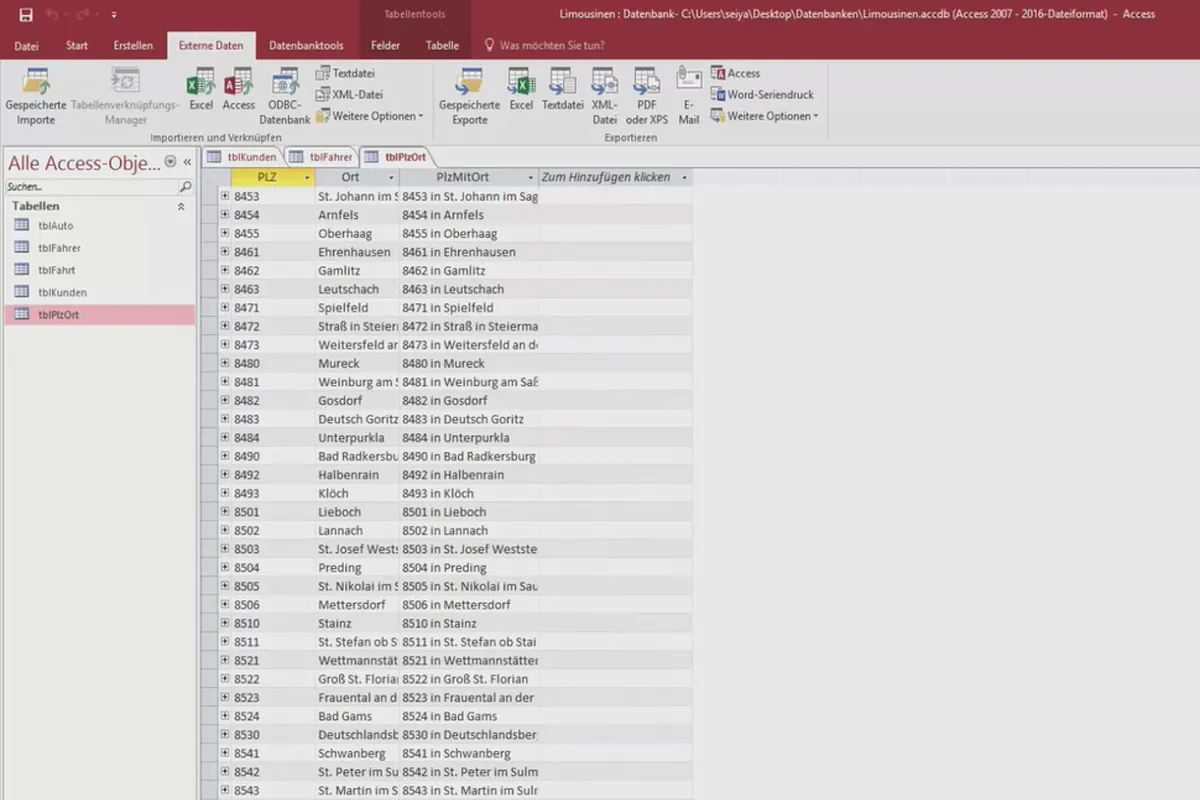Collapse the Tabellen group in navigation
This screenshot has height=800, width=1200.
tap(181, 206)
